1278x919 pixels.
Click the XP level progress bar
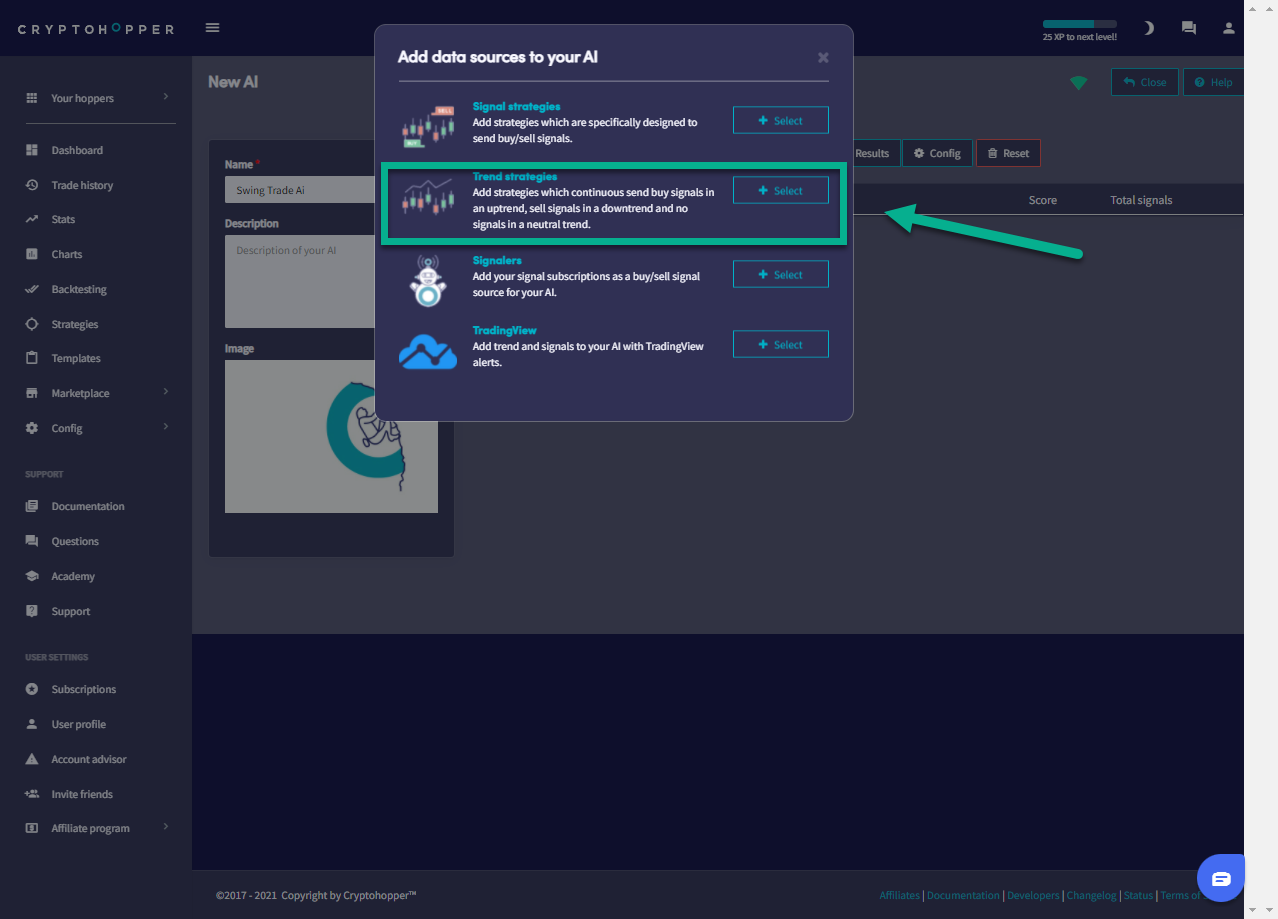click(1079, 24)
